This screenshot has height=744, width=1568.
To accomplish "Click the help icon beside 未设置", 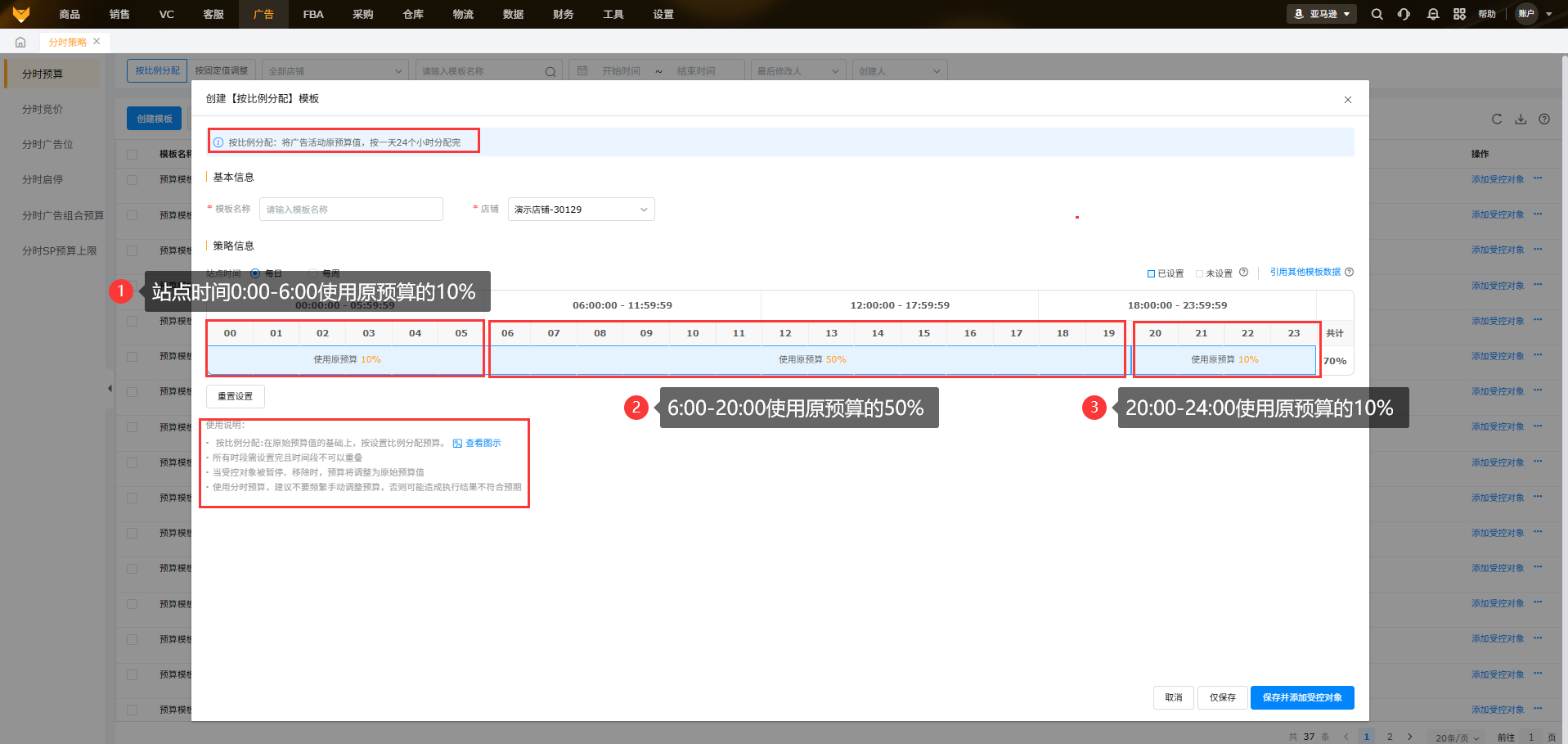I will click(1243, 273).
